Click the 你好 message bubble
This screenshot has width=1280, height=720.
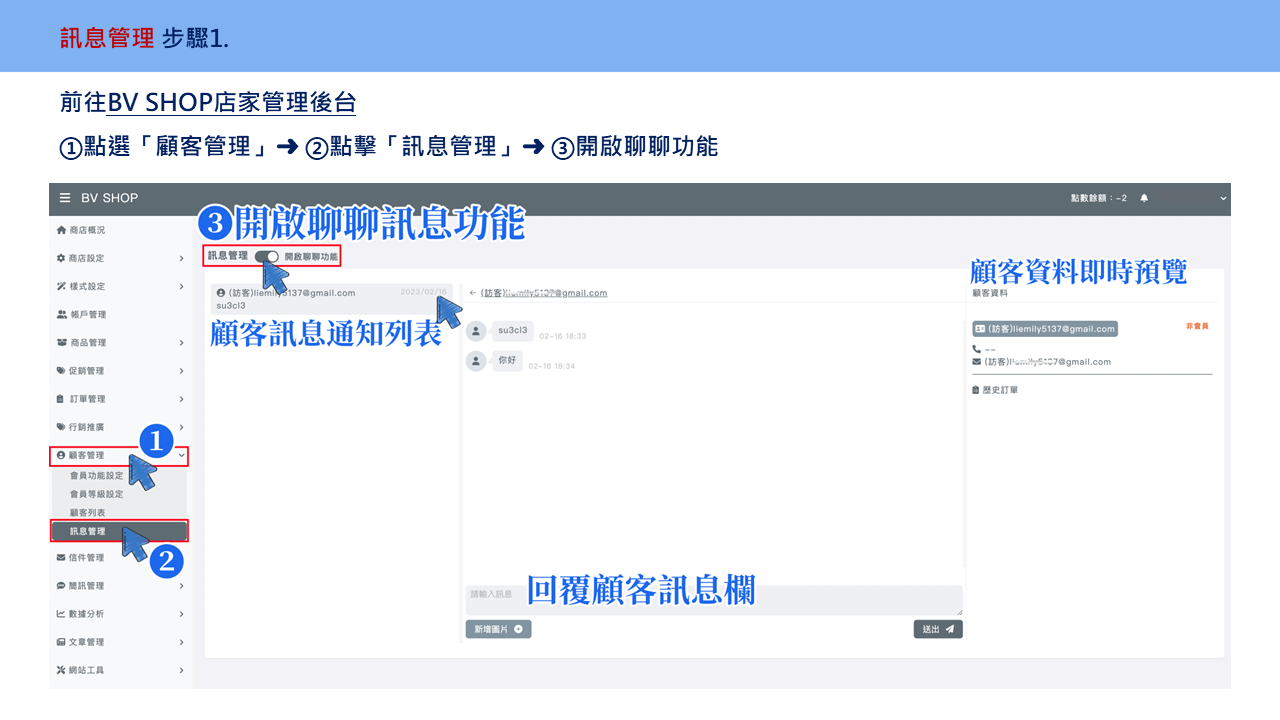pyautogui.click(x=507, y=360)
